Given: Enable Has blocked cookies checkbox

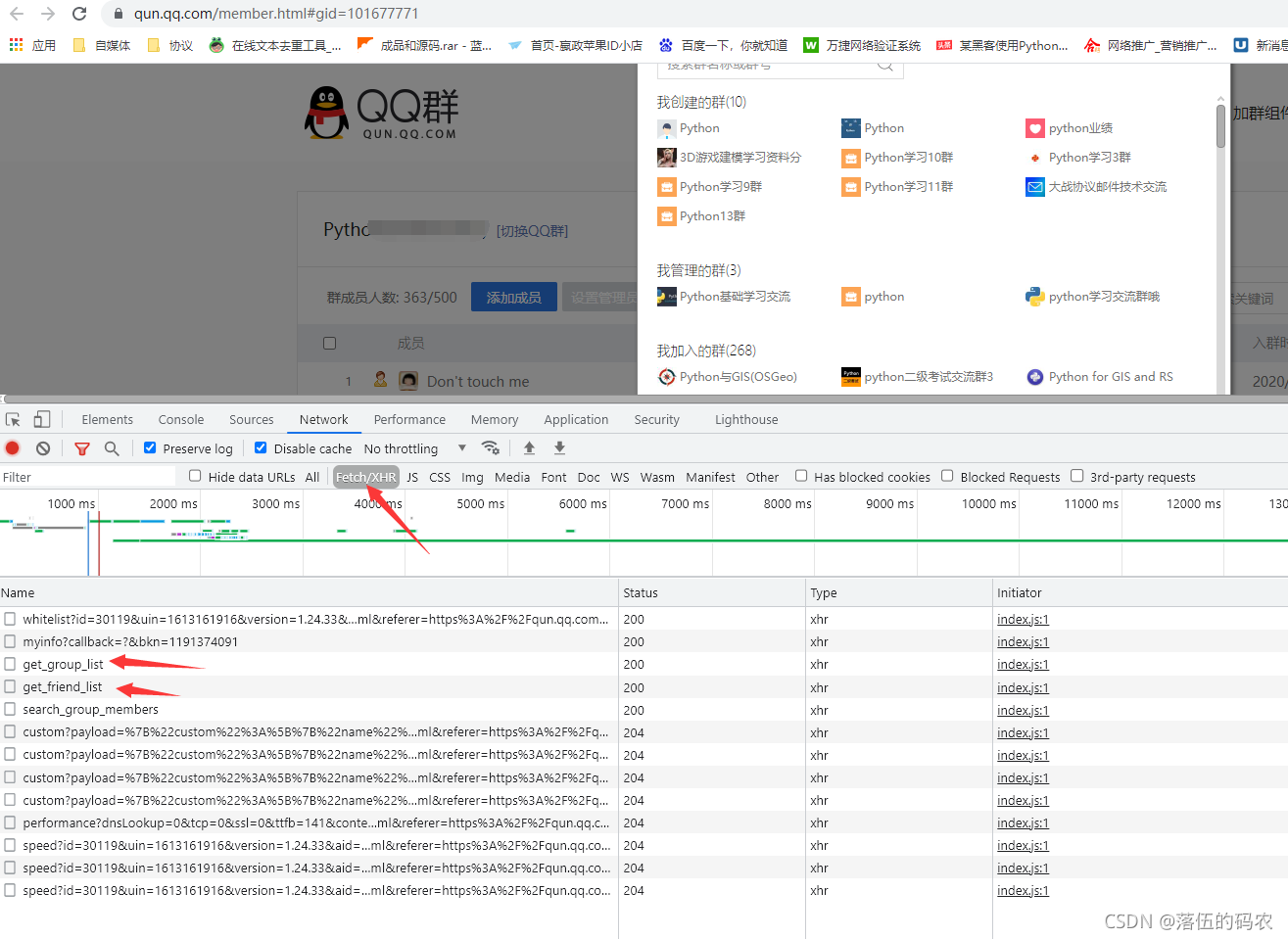Looking at the screenshot, I should (801, 476).
